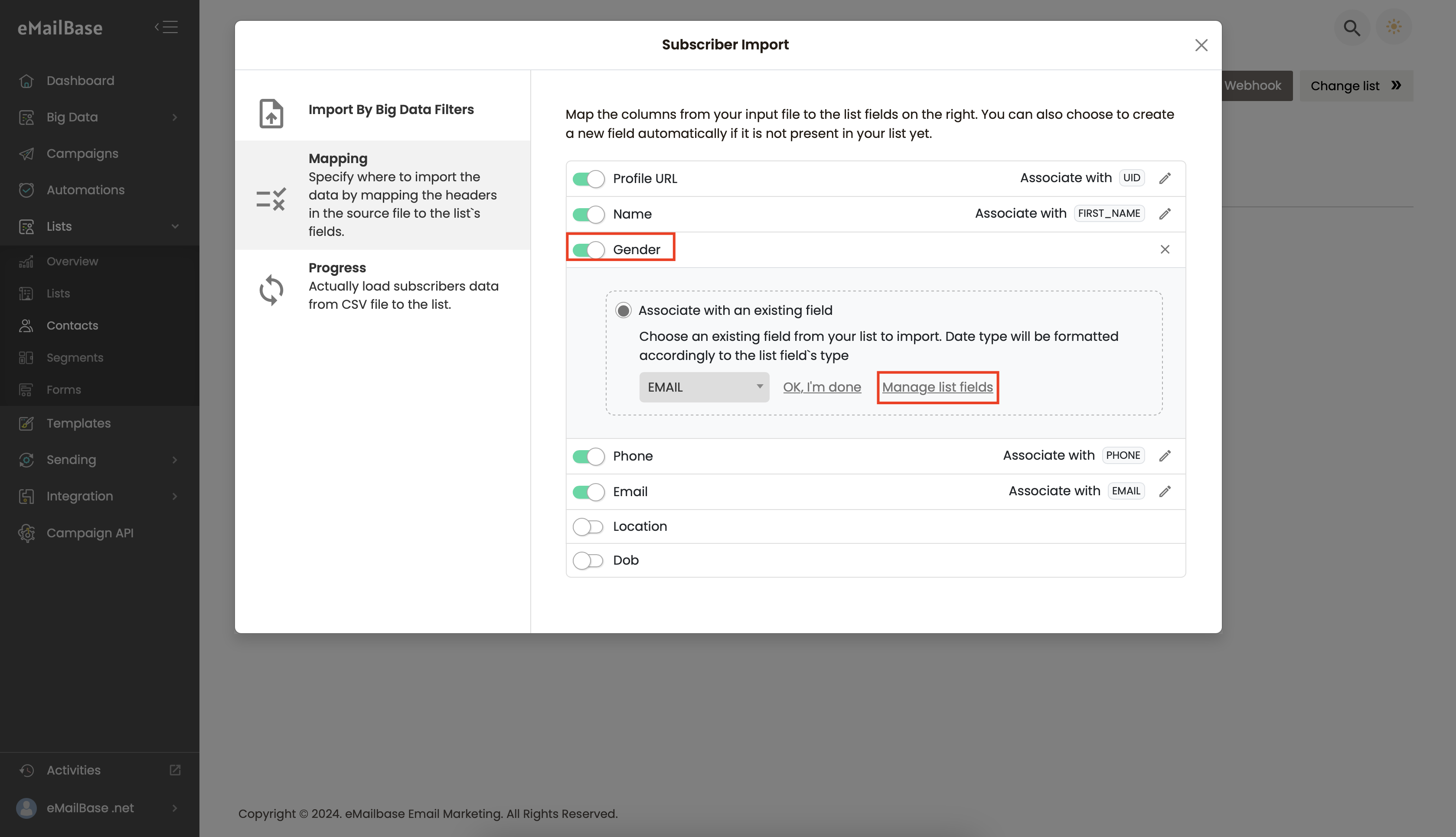Close the Subscriber Import dialog
Image resolution: width=1456 pixels, height=837 pixels.
tap(1201, 45)
